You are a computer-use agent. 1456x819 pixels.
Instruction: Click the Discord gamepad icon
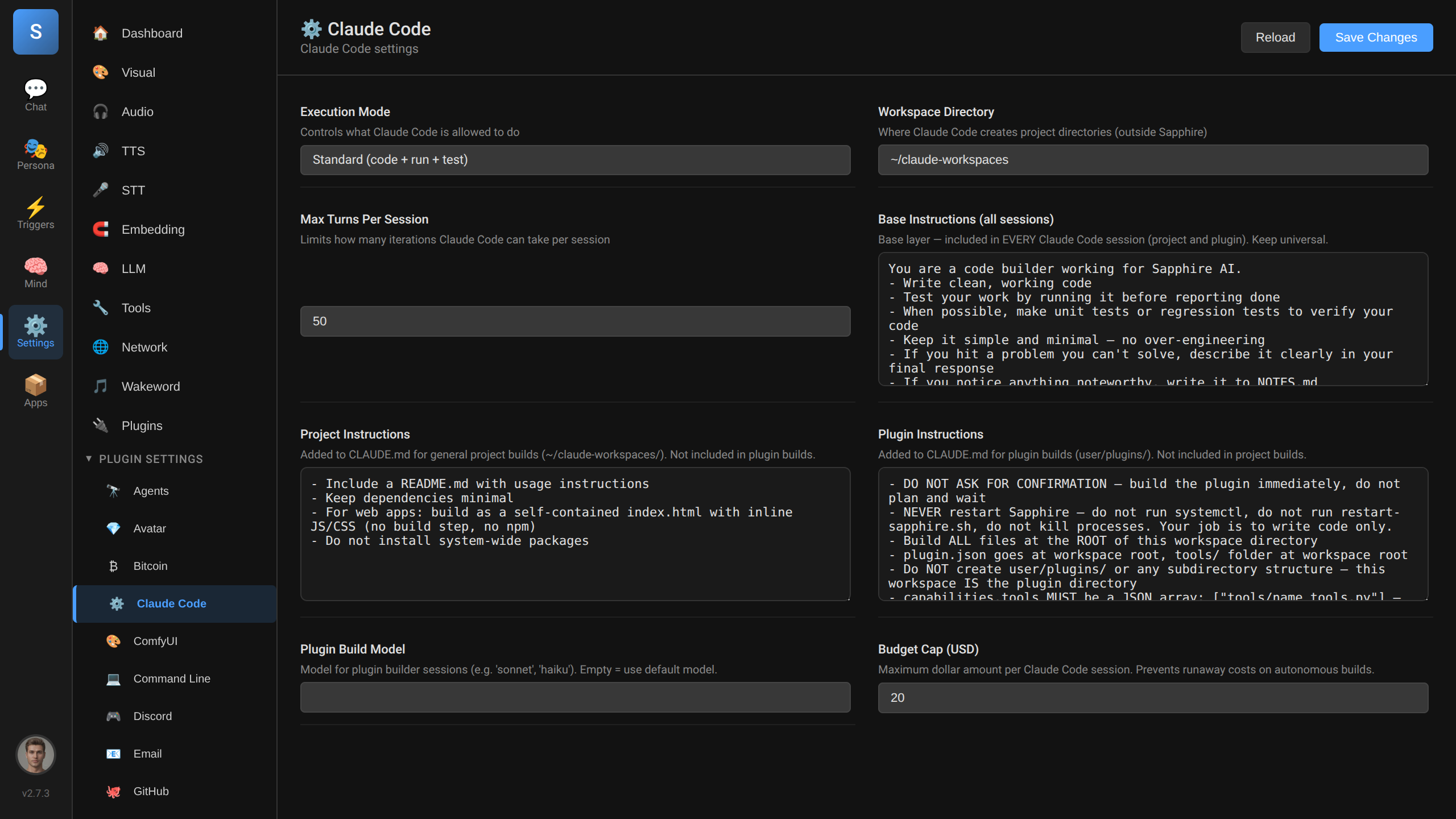click(113, 716)
